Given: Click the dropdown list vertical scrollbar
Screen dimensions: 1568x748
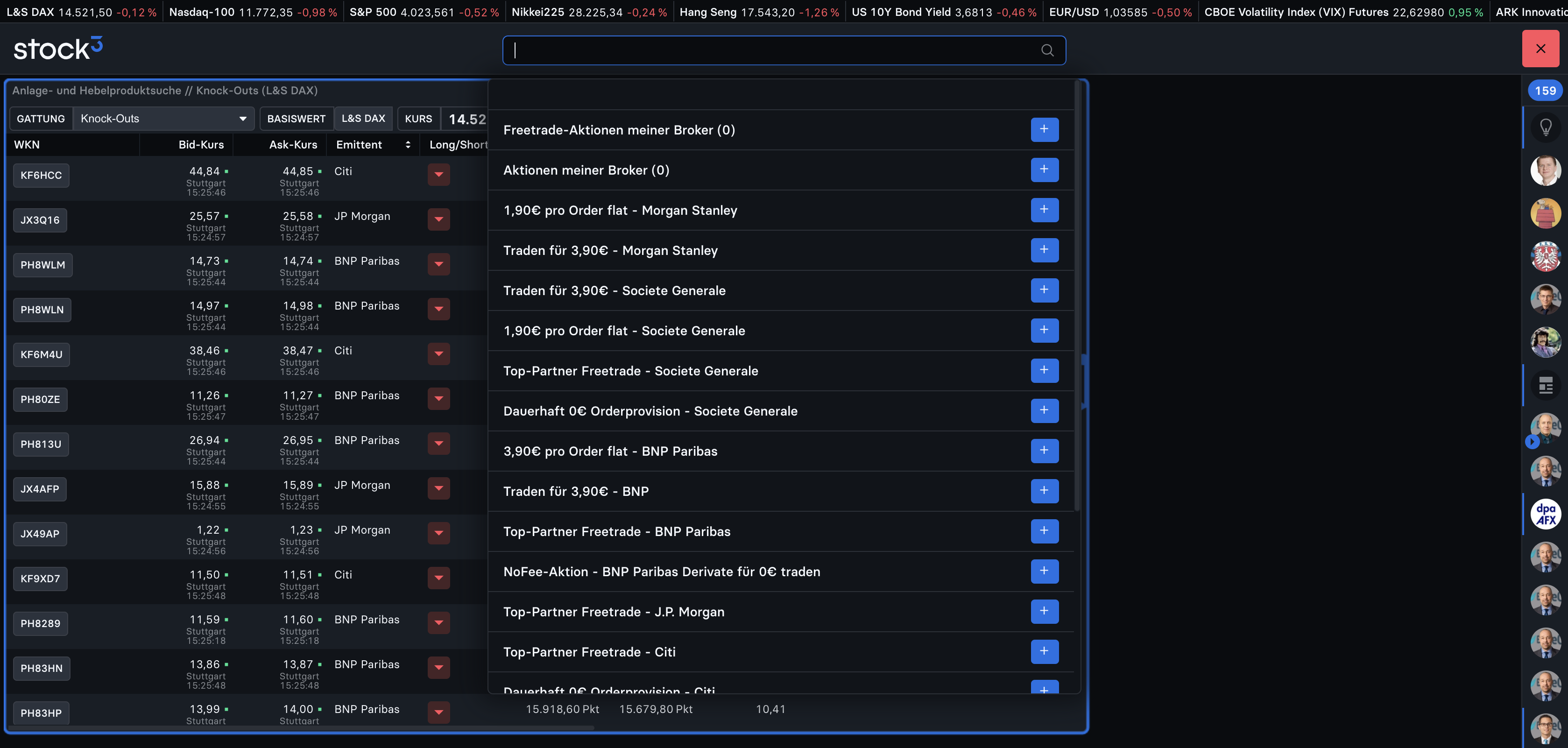Looking at the screenshot, I should [x=1077, y=295].
